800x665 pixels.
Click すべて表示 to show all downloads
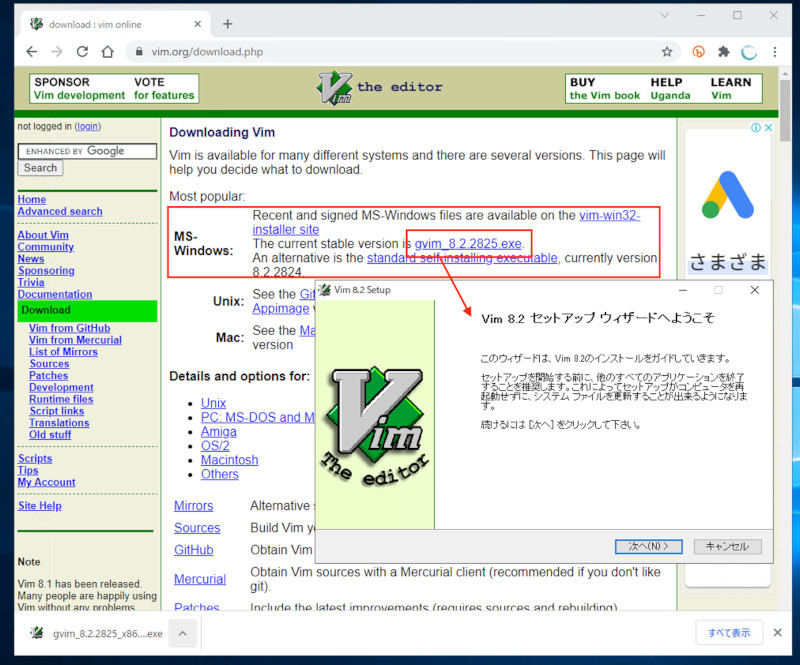729,632
